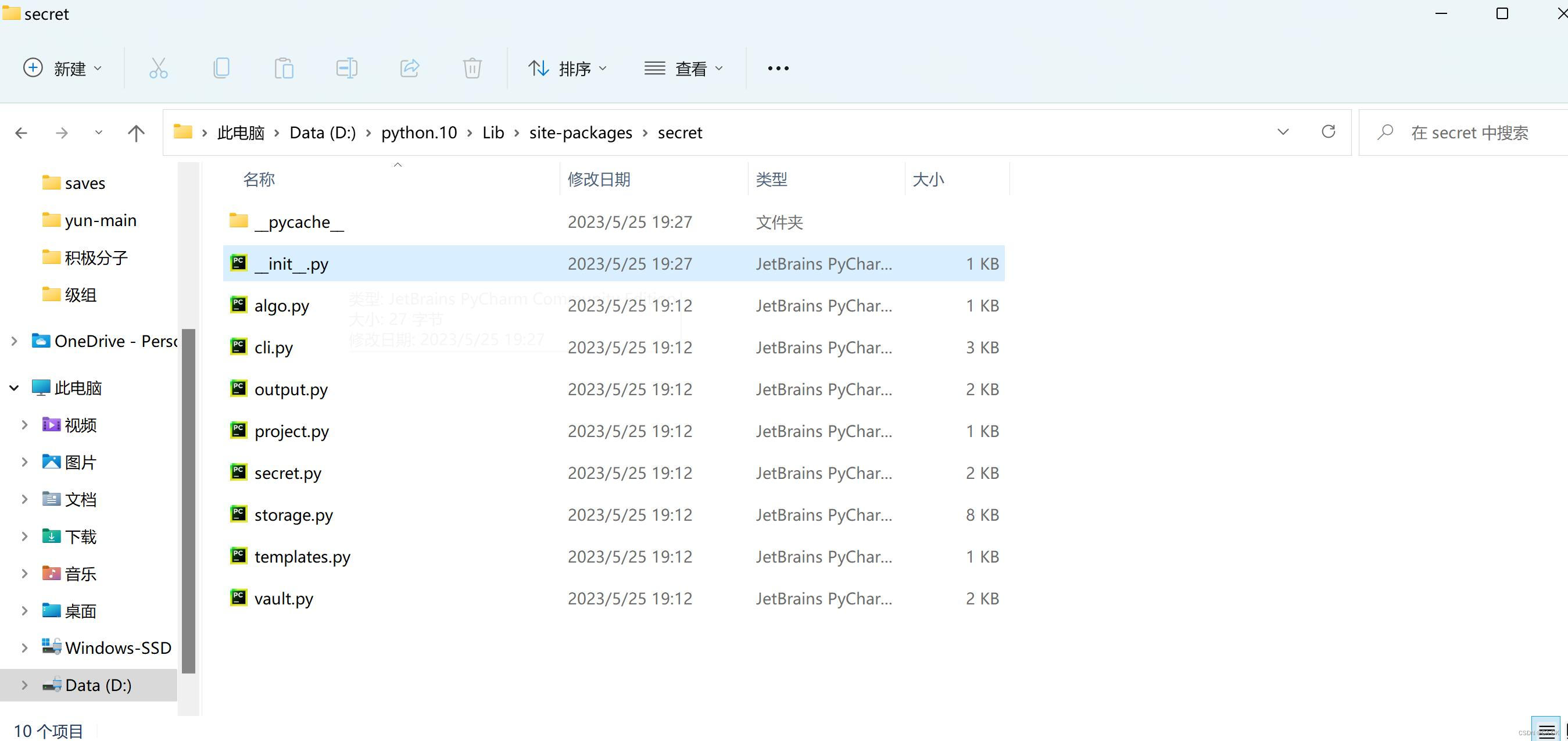
Task: Open the 查看 view options dropdown
Action: (684, 67)
